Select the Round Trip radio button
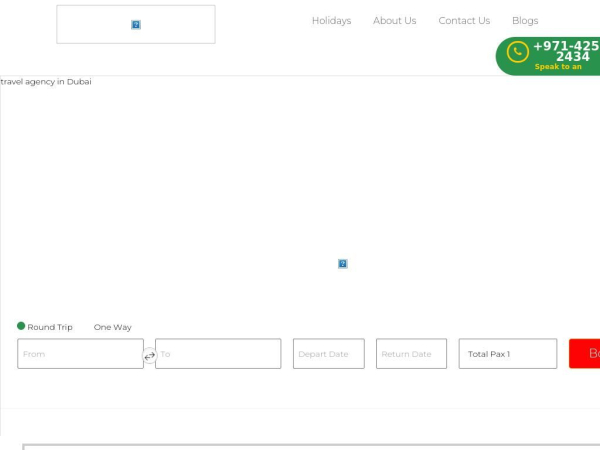This screenshot has width=600, height=450. tap(21, 326)
